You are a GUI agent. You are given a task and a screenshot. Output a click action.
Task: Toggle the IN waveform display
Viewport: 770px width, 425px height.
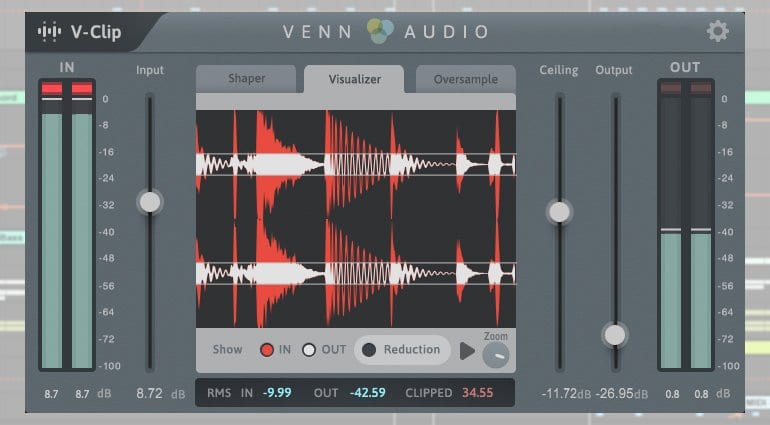267,350
